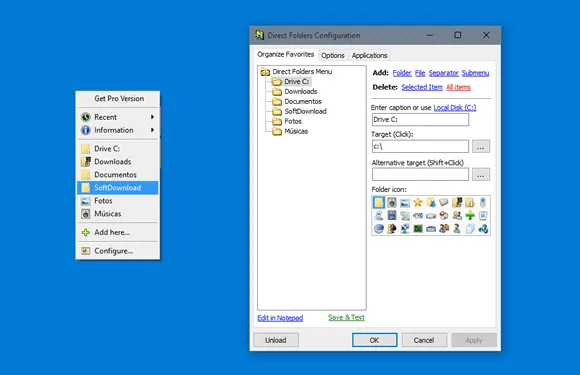Choose Get Pro Version in popup menu
This screenshot has width=580, height=375.
coord(119,98)
